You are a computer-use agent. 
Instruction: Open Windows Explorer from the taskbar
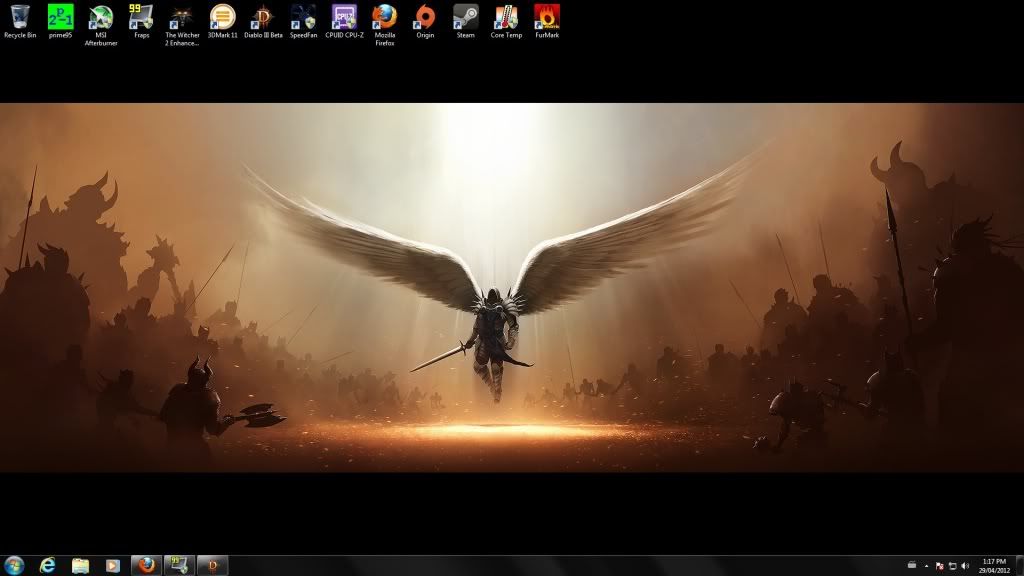(80, 566)
